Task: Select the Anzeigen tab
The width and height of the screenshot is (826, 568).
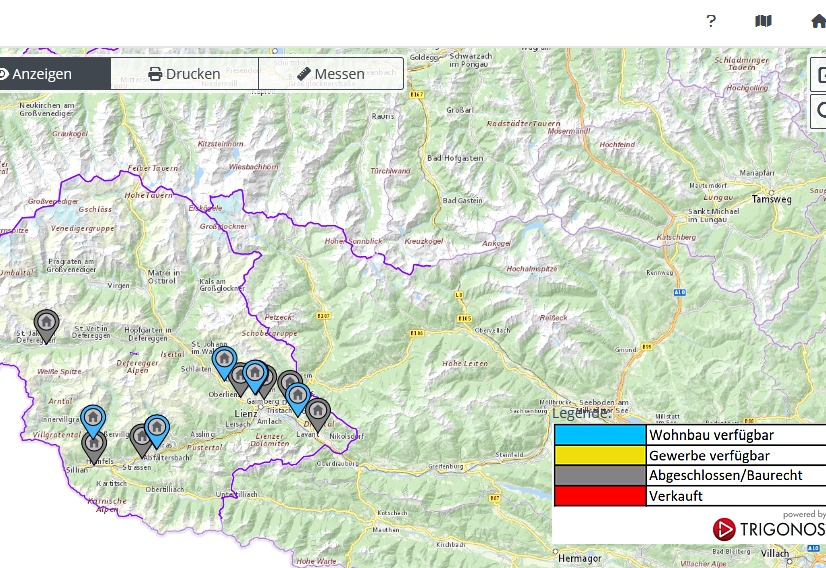Action: 40,74
